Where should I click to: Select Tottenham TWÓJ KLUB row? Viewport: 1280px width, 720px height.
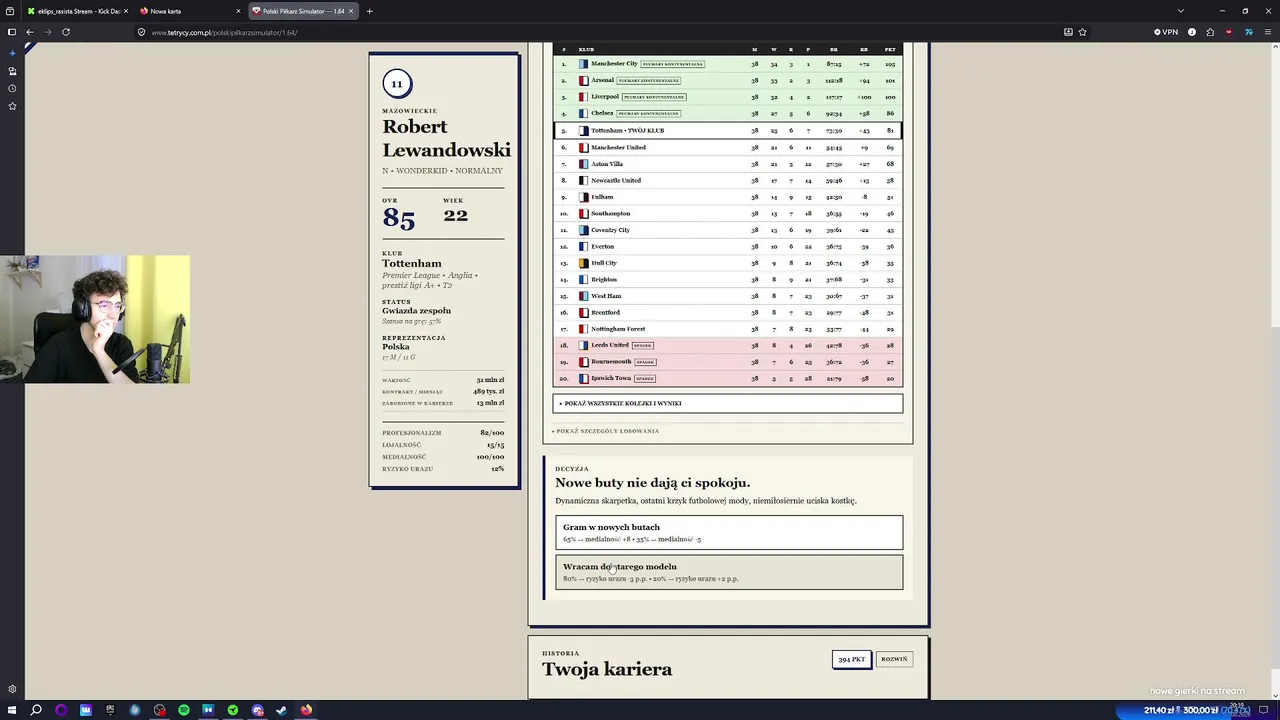[728, 130]
